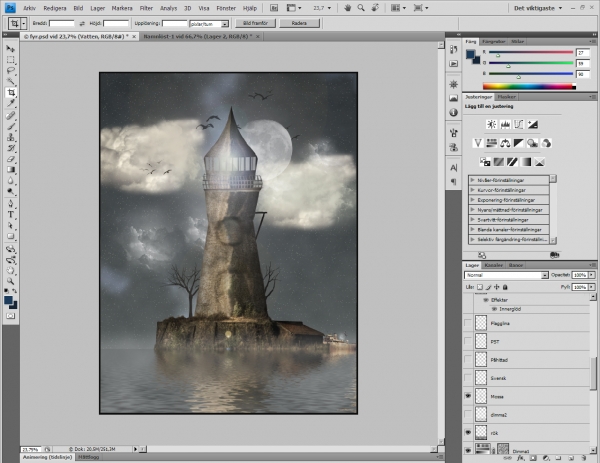Select the Zoom tool in toolbox
The image size is (600, 463).
[10, 281]
